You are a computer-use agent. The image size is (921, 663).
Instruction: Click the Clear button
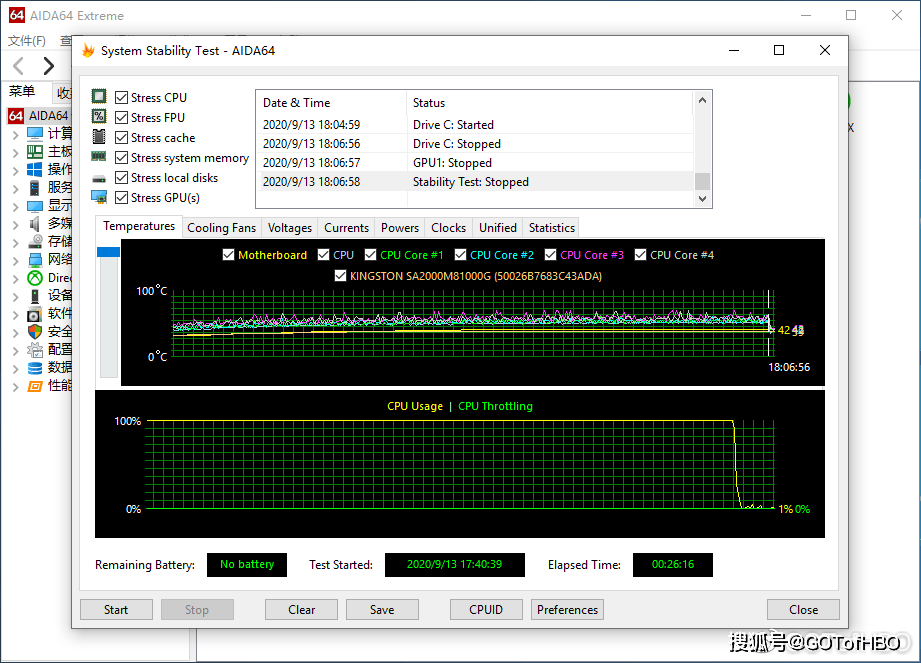(x=301, y=610)
